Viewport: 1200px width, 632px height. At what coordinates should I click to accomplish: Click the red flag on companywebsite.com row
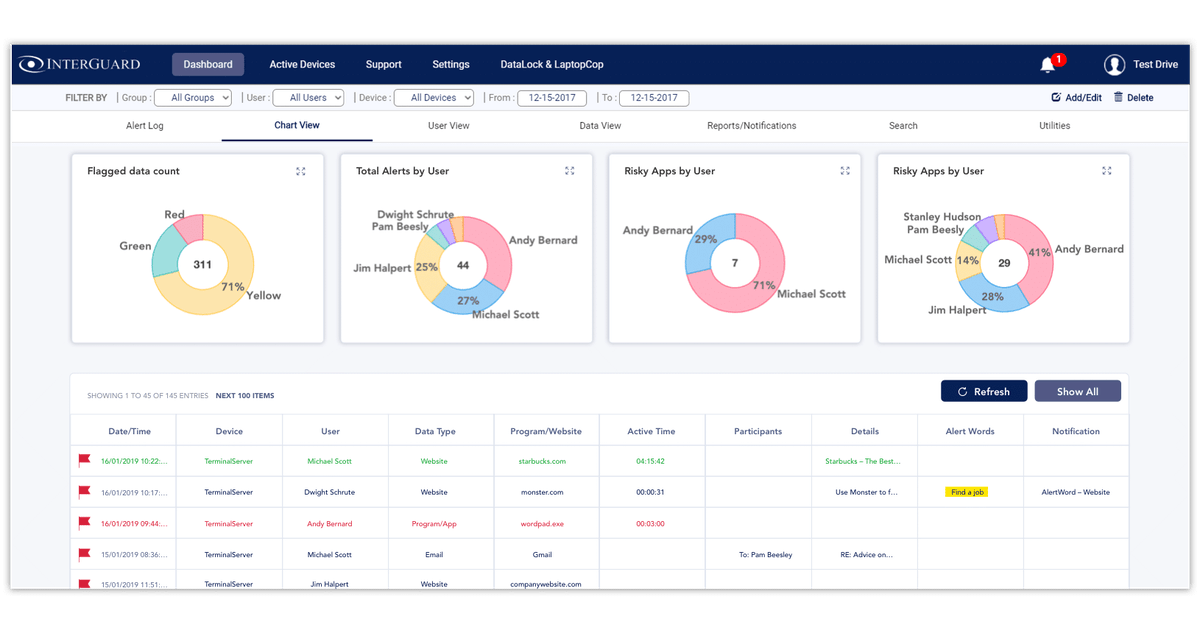click(x=85, y=584)
